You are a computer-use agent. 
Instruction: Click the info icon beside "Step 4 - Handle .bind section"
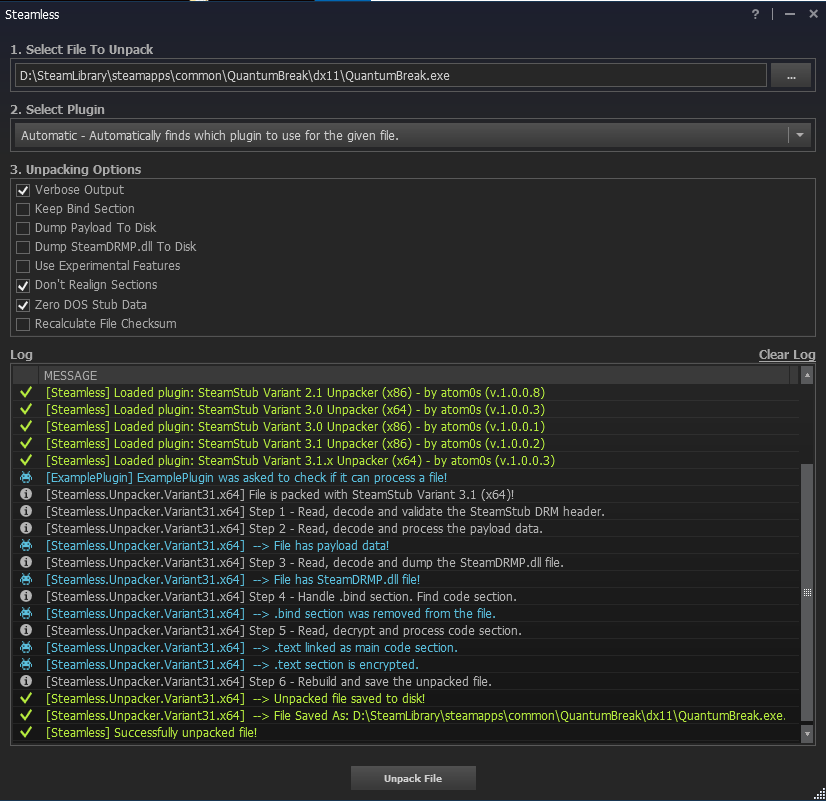(x=25, y=596)
